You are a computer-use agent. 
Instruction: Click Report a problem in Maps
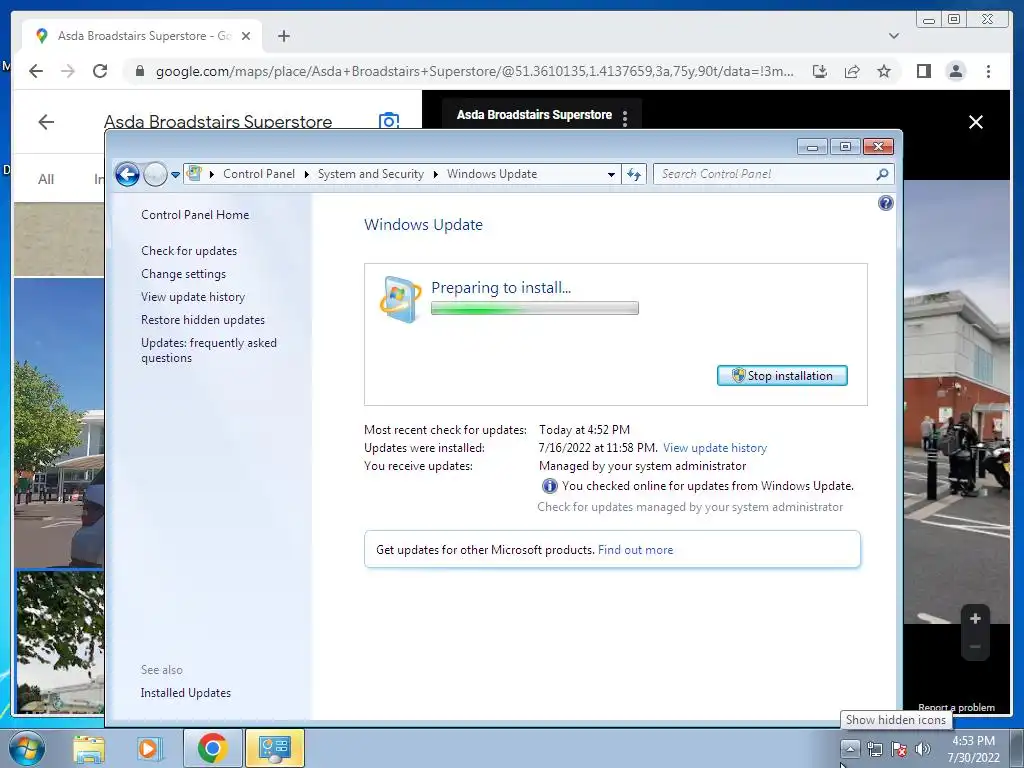pyautogui.click(x=956, y=707)
